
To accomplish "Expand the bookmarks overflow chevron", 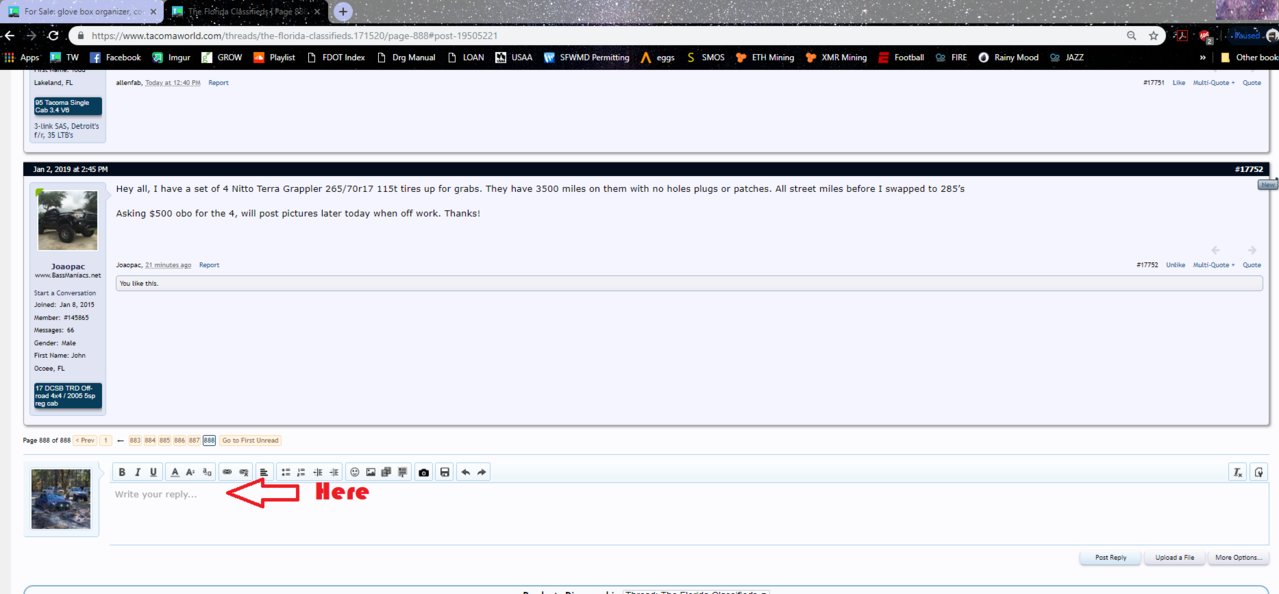I will click(1203, 58).
